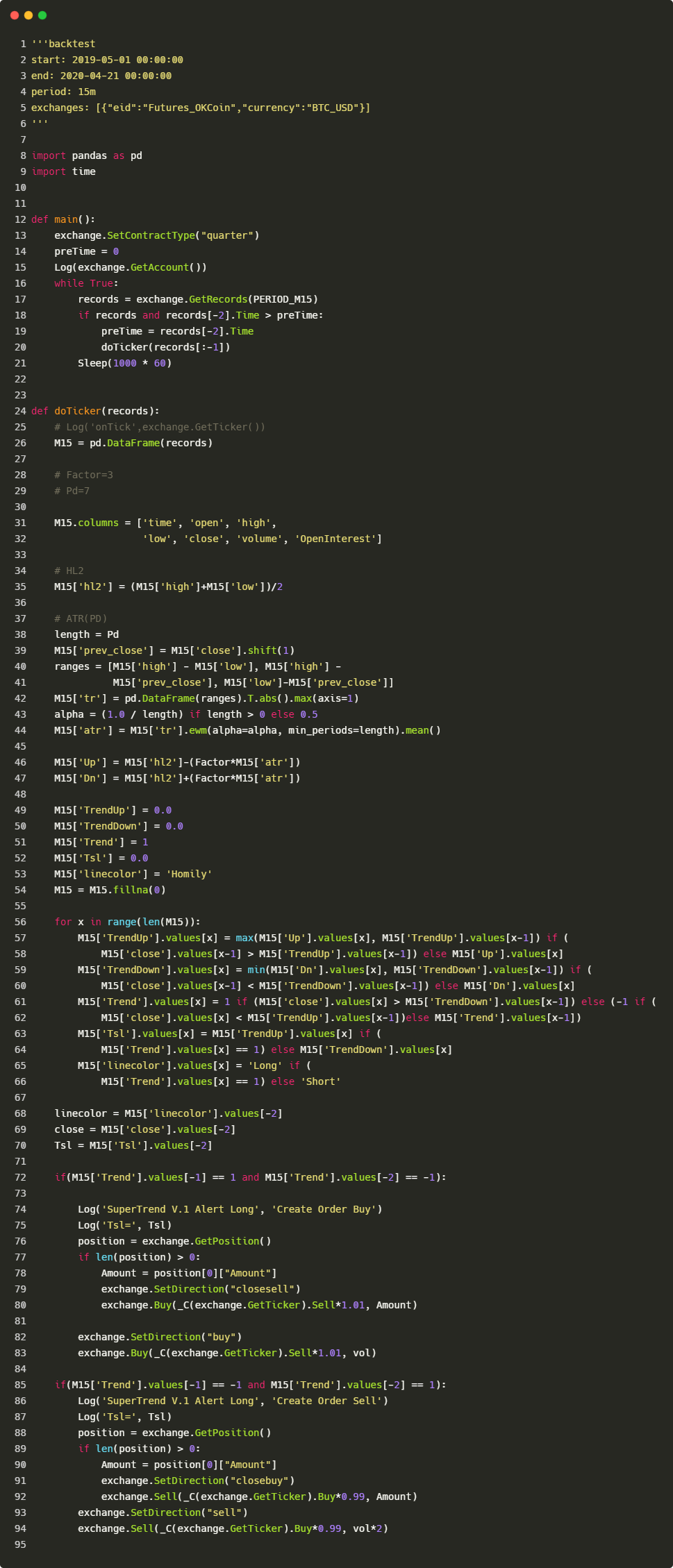Click the 'period: 15m' line

point(63,92)
